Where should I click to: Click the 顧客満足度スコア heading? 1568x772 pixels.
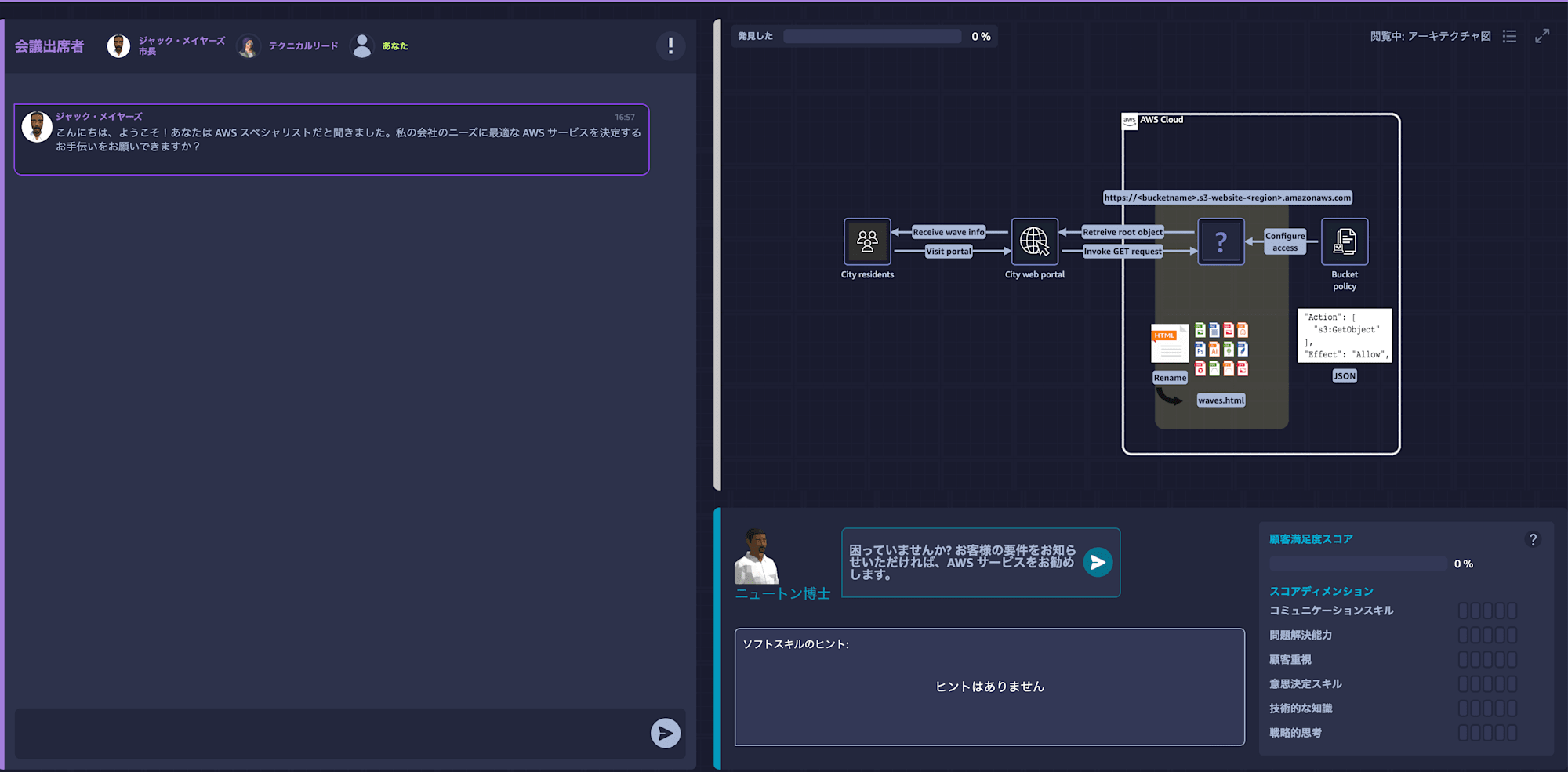click(x=1311, y=539)
